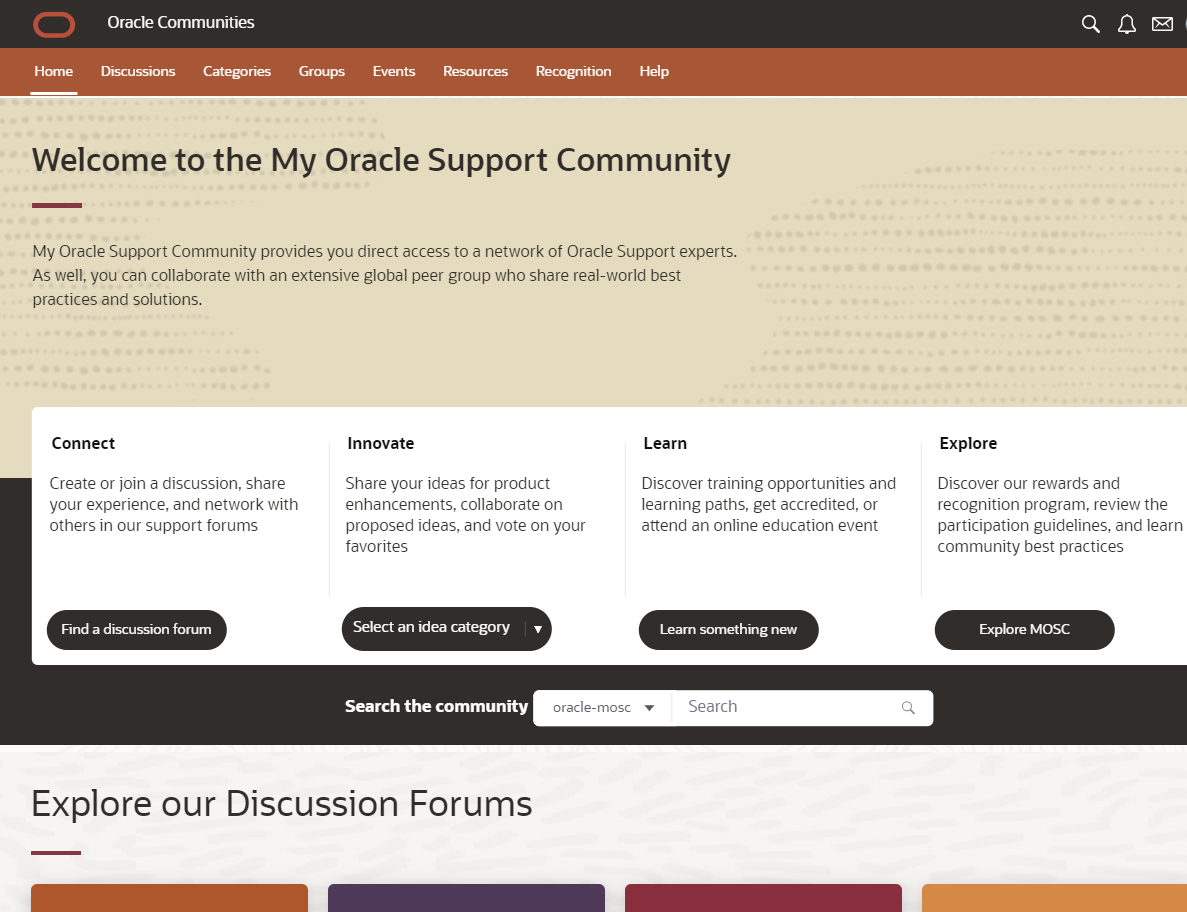Open the notifications bell
The image size is (1187, 912).
click(1127, 24)
